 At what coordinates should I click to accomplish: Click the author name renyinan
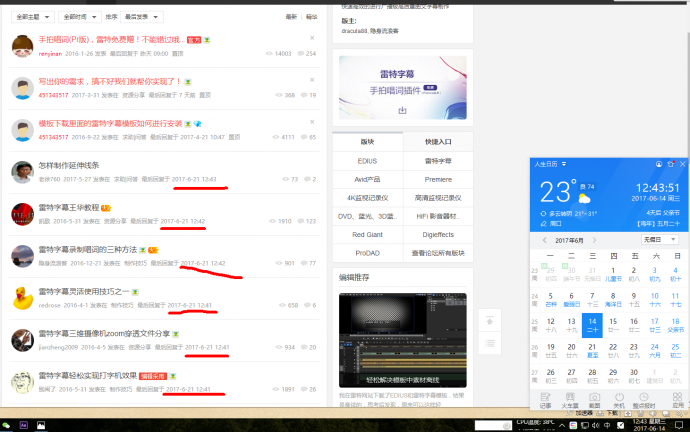(x=50, y=54)
